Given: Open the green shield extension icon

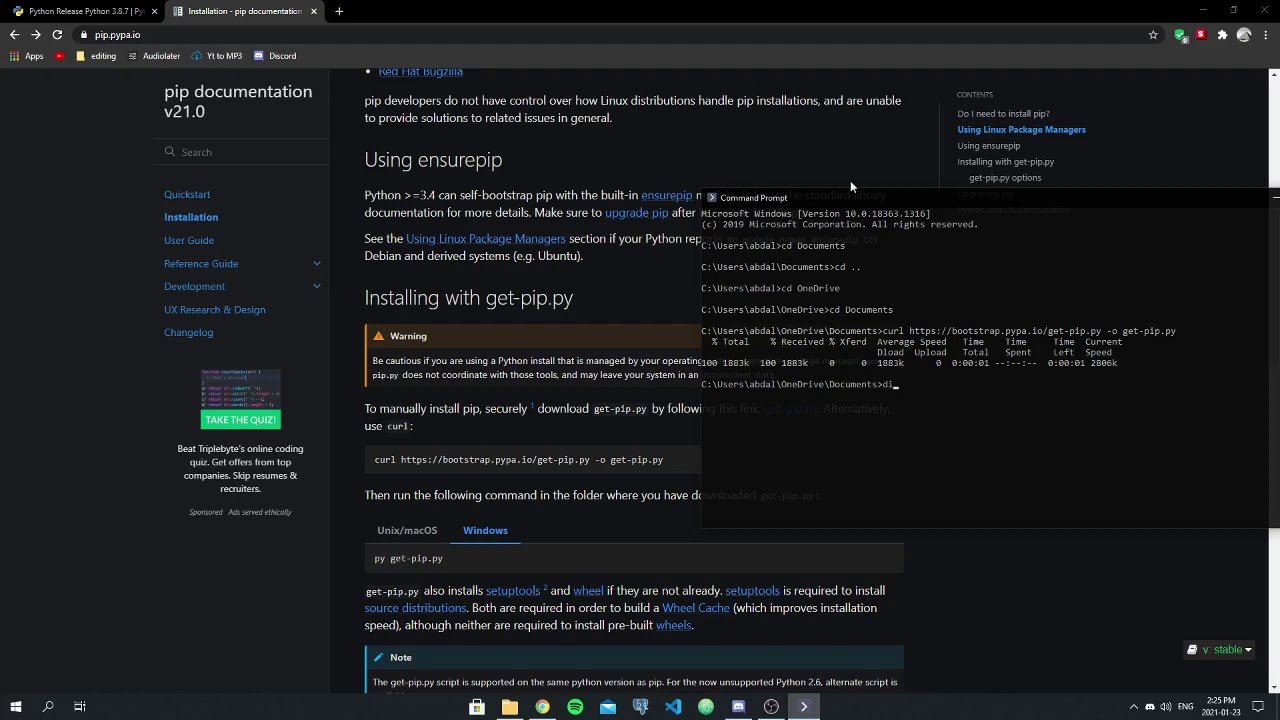Looking at the screenshot, I should click(x=1181, y=35).
